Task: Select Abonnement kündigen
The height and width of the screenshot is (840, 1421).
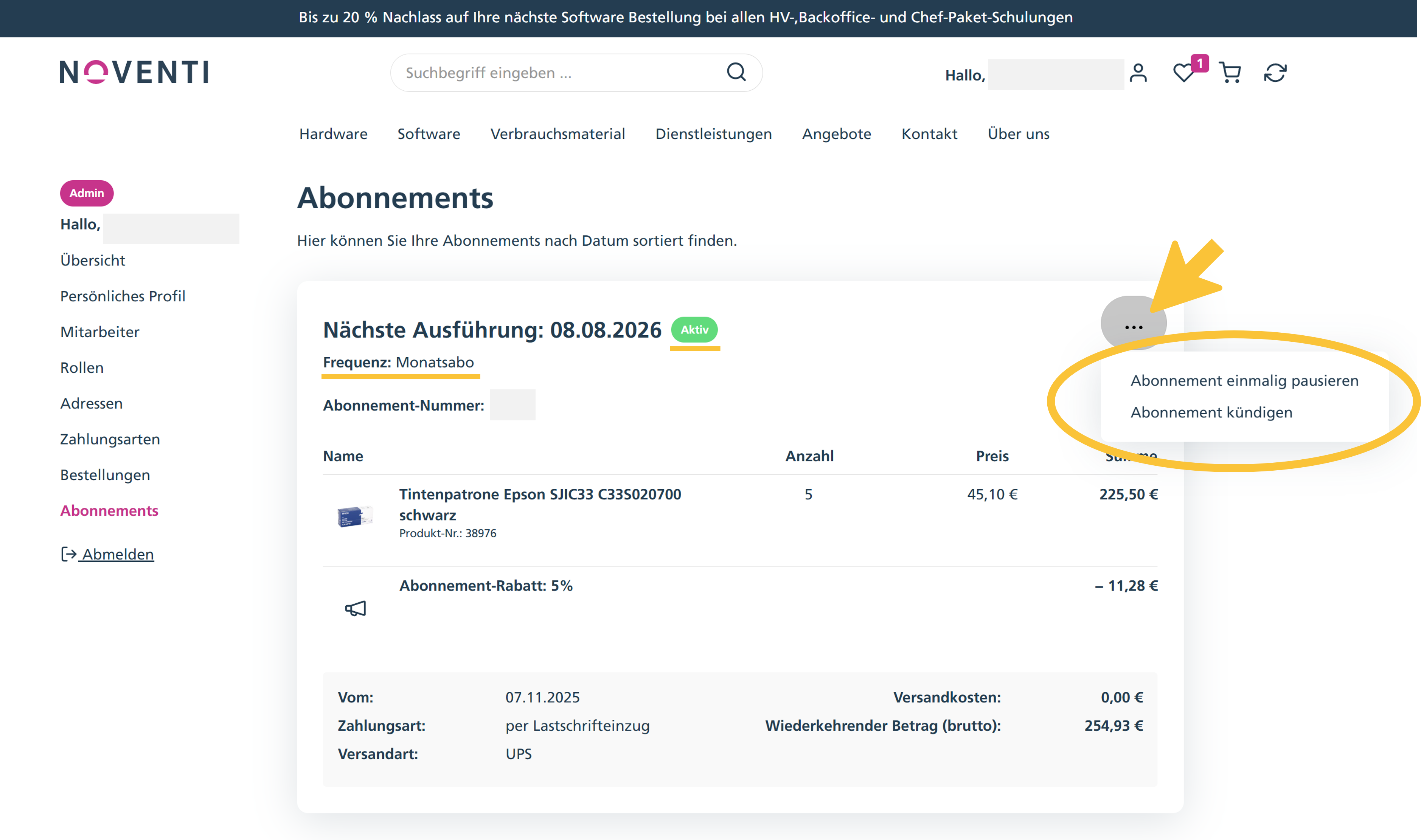Action: pos(1211,412)
